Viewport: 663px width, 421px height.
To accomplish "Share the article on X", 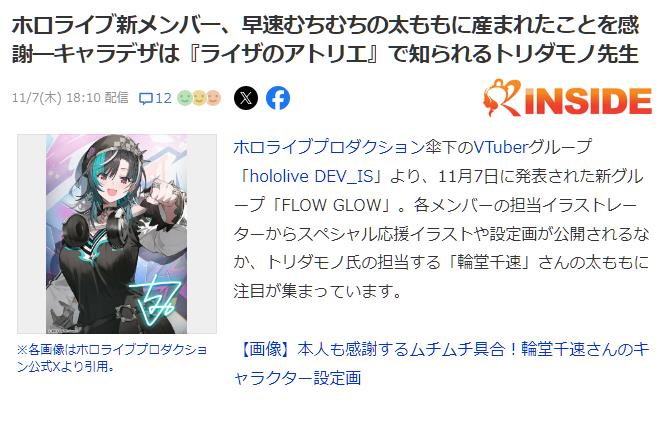I will 246,98.
